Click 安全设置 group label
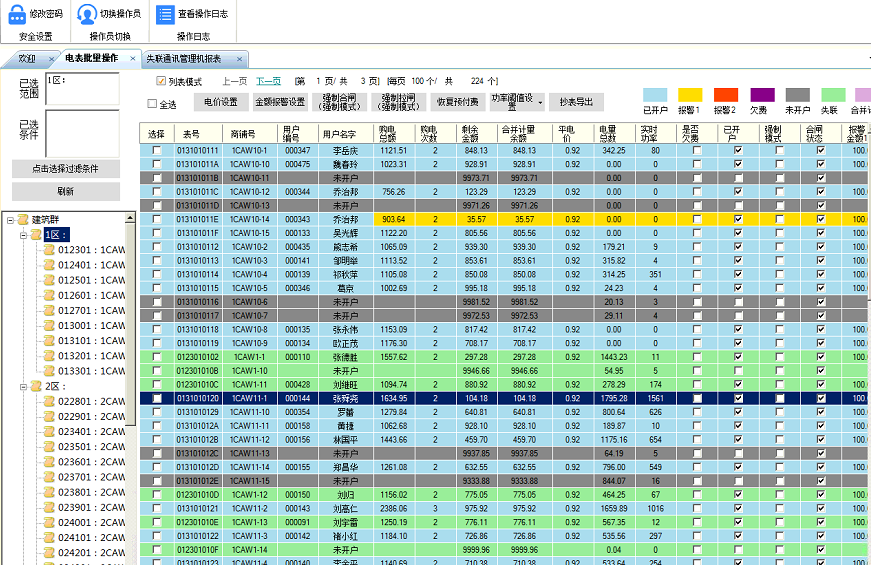Image resolution: width=871 pixels, height=565 pixels. tap(35, 37)
